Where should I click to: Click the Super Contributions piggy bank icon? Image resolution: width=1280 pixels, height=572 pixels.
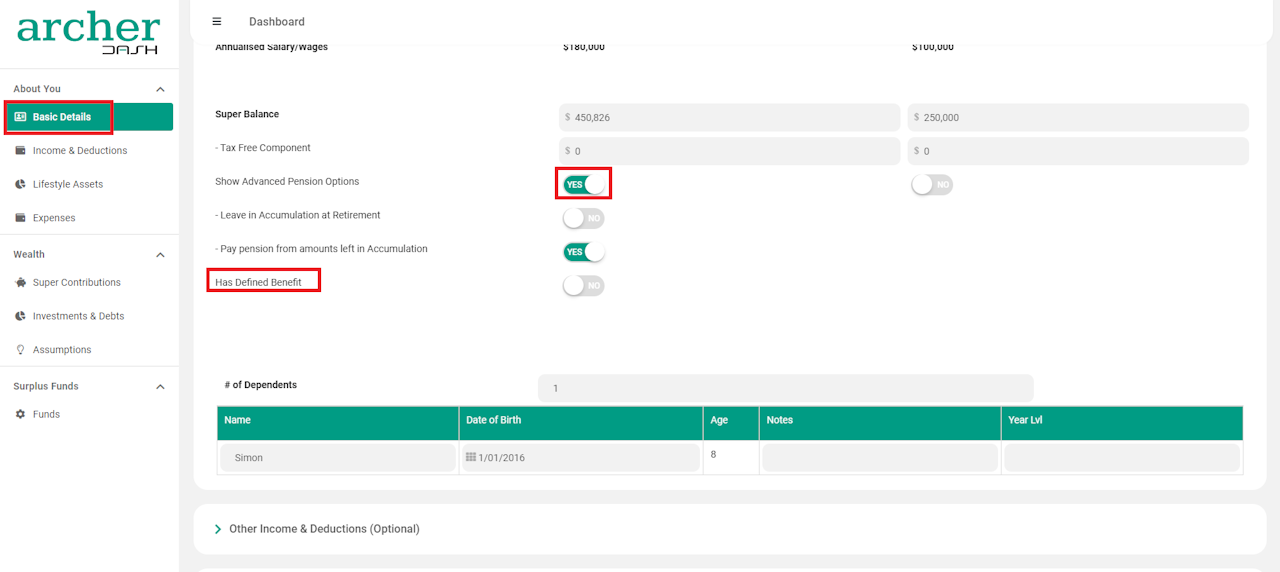(21, 283)
